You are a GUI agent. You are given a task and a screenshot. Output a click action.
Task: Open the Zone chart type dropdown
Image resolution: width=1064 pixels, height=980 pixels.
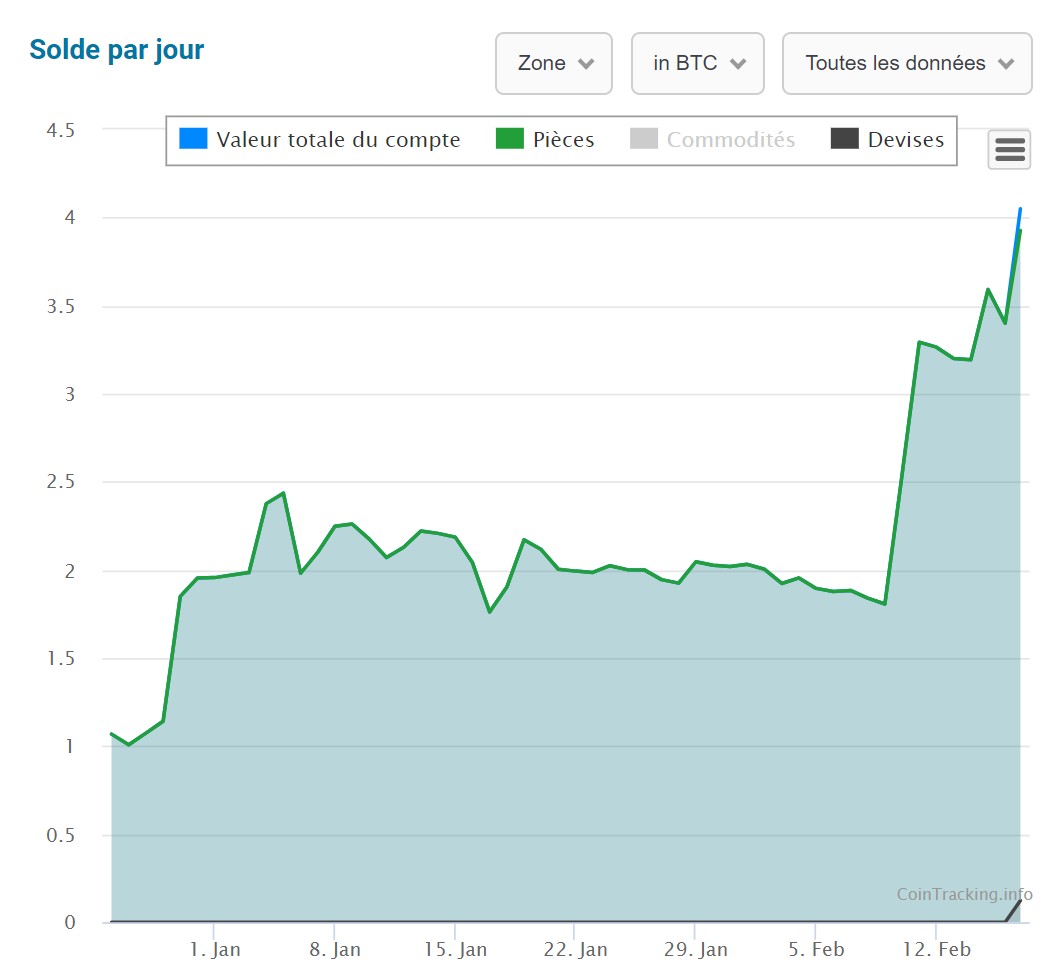click(x=553, y=64)
